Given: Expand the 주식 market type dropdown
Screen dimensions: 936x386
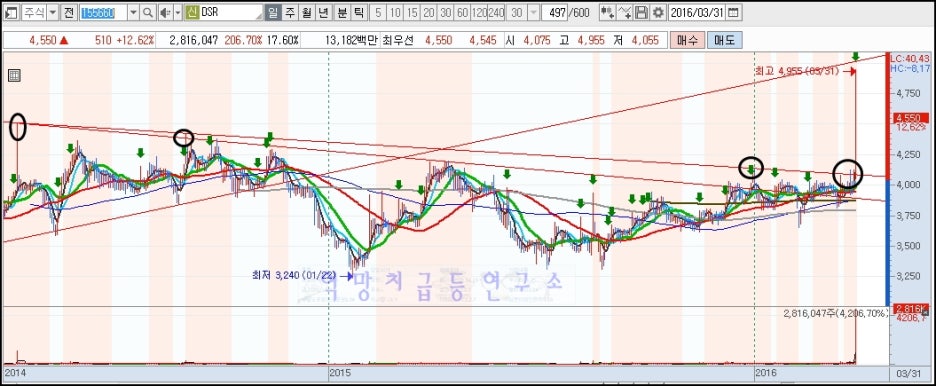Looking at the screenshot, I should pyautogui.click(x=53, y=12).
